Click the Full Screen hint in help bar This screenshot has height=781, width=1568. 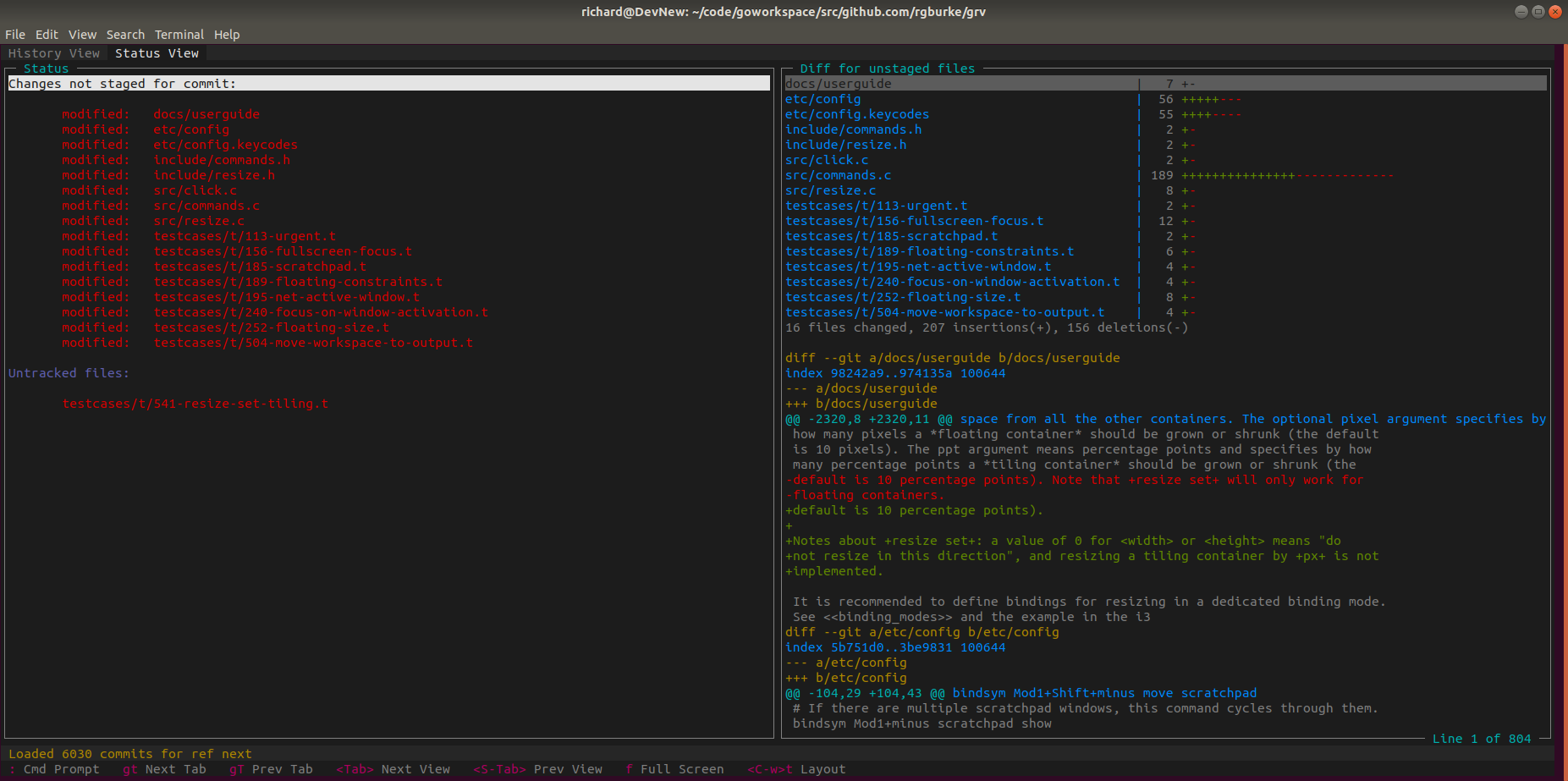674,769
